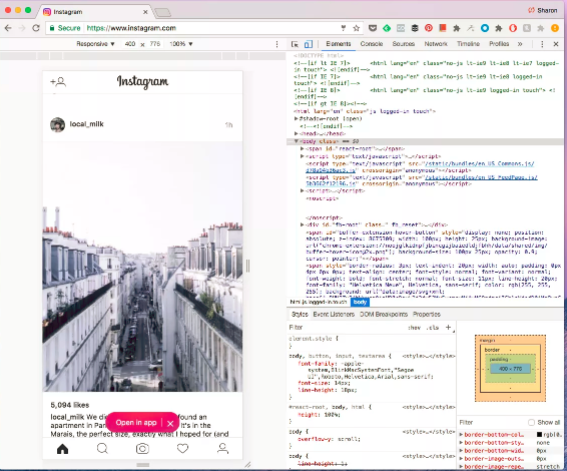Viewport: 567px width, 471px height.
Task: Click the viewport width field 400
Action: coord(130,44)
